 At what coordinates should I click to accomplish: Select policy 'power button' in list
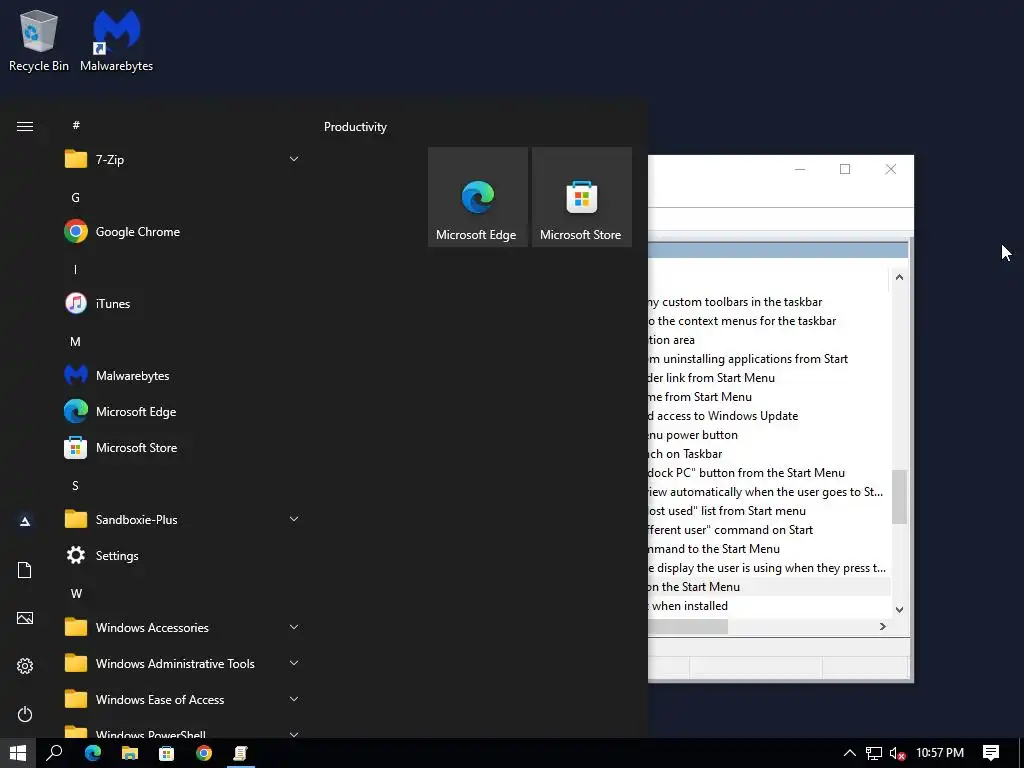pos(768,434)
